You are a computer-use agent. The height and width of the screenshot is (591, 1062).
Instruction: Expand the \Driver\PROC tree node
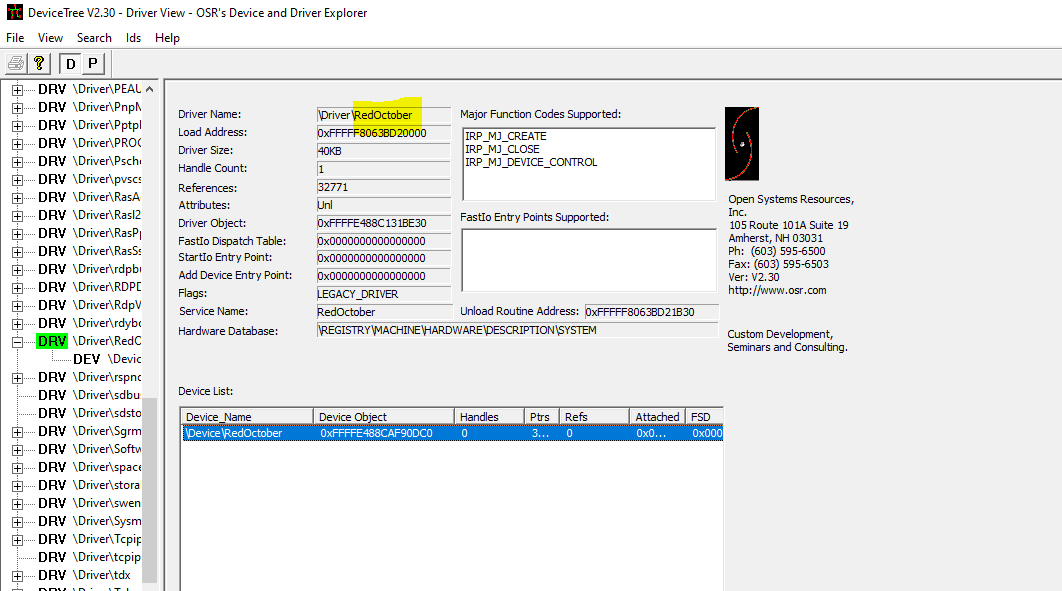pyautogui.click(x=18, y=144)
